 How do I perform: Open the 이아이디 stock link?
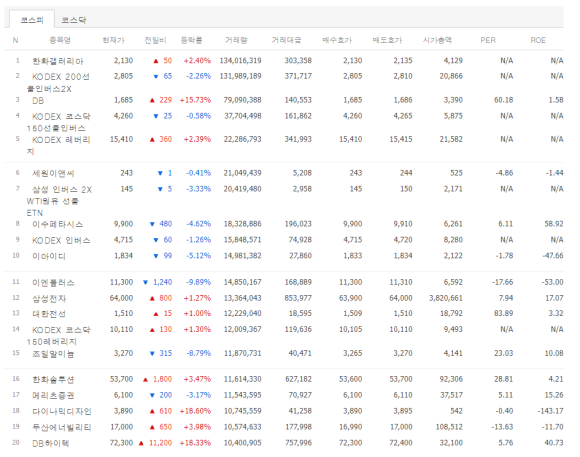(x=49, y=256)
